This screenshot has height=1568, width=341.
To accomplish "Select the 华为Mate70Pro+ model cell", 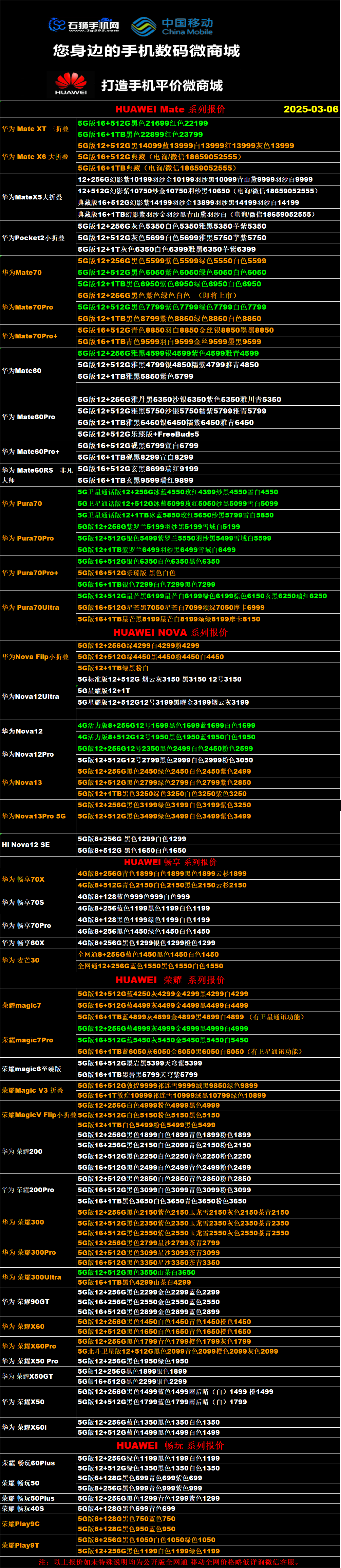I will [x=38, y=336].
